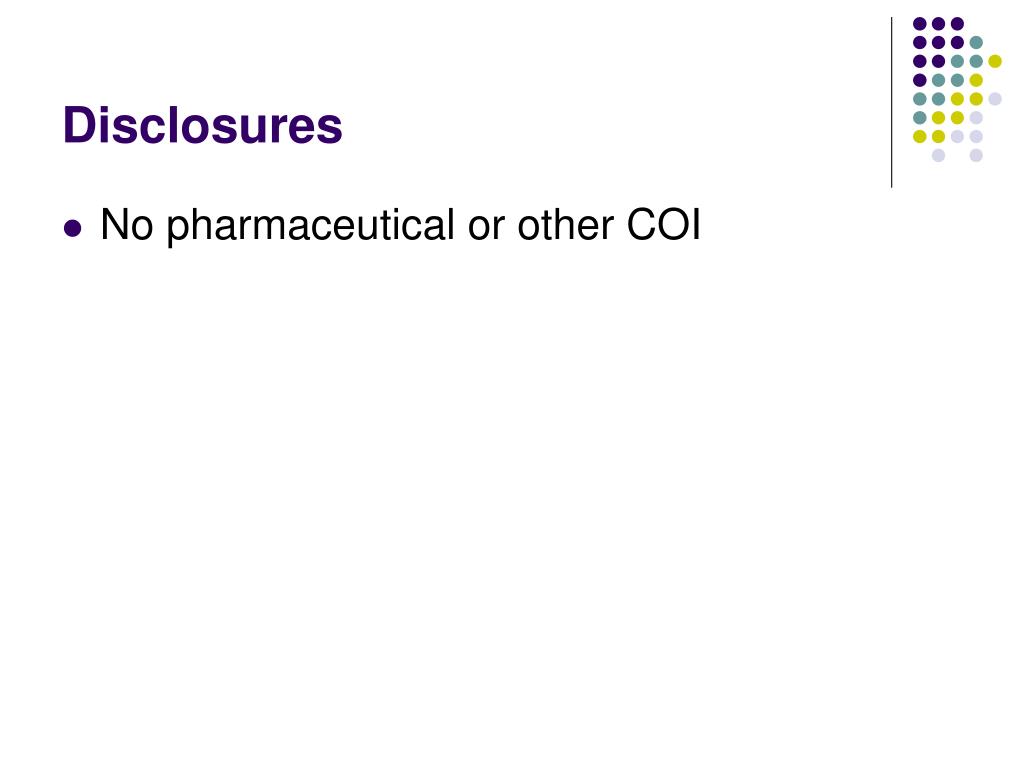The height and width of the screenshot is (768, 1024).
Task: Click the bottom-right lavender dot of the grid
Action: [976, 155]
